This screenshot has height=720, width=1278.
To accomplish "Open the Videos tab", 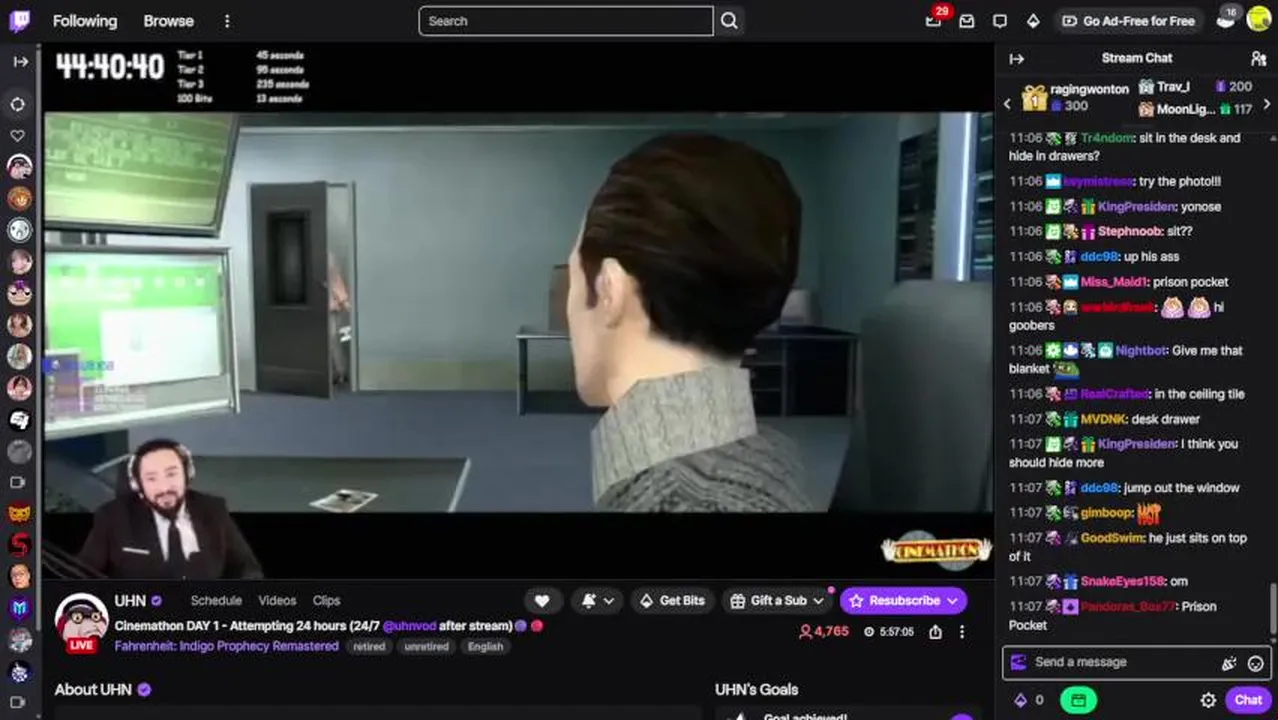I will [x=277, y=601].
